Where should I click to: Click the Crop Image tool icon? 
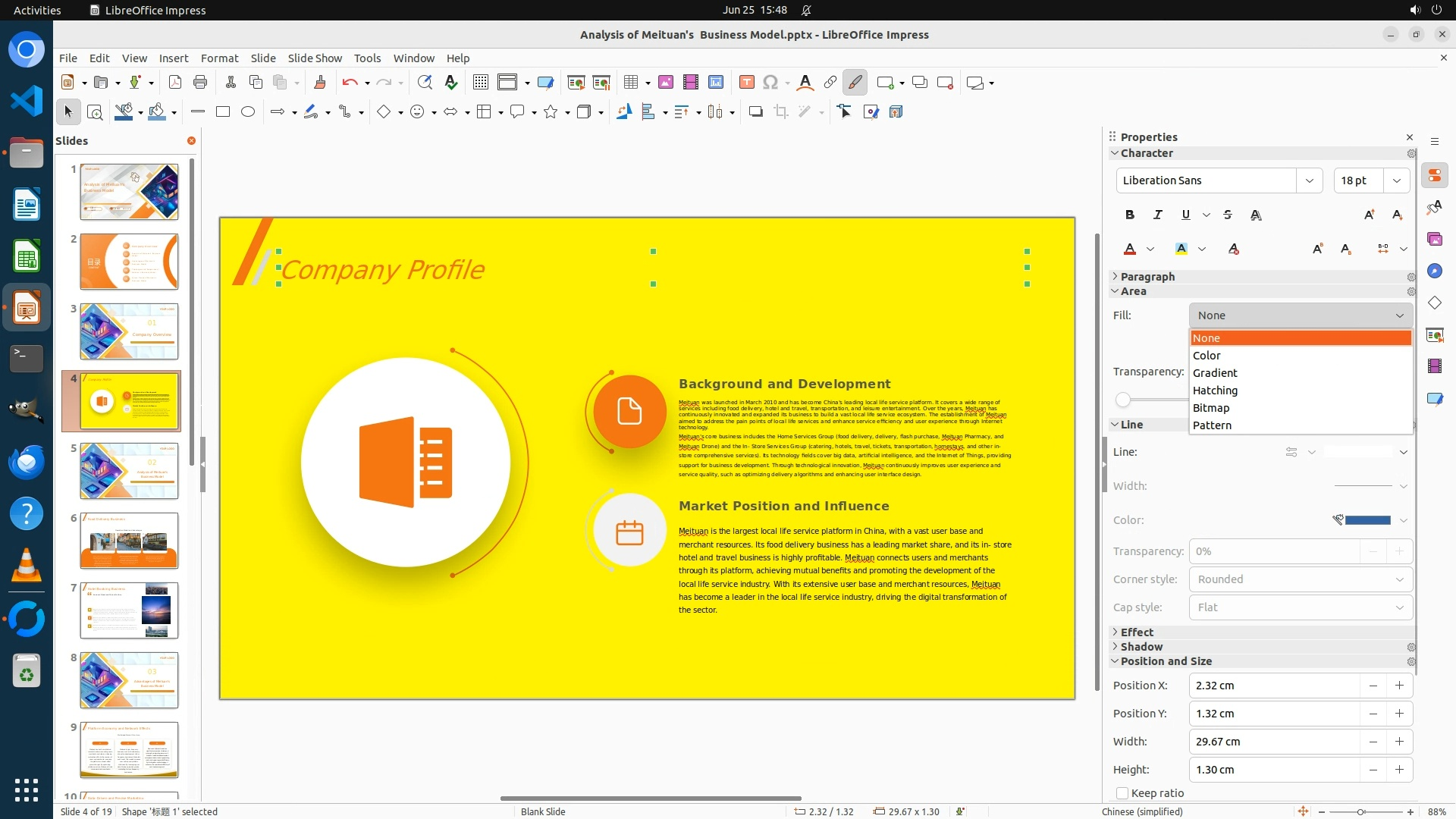pyautogui.click(x=780, y=112)
